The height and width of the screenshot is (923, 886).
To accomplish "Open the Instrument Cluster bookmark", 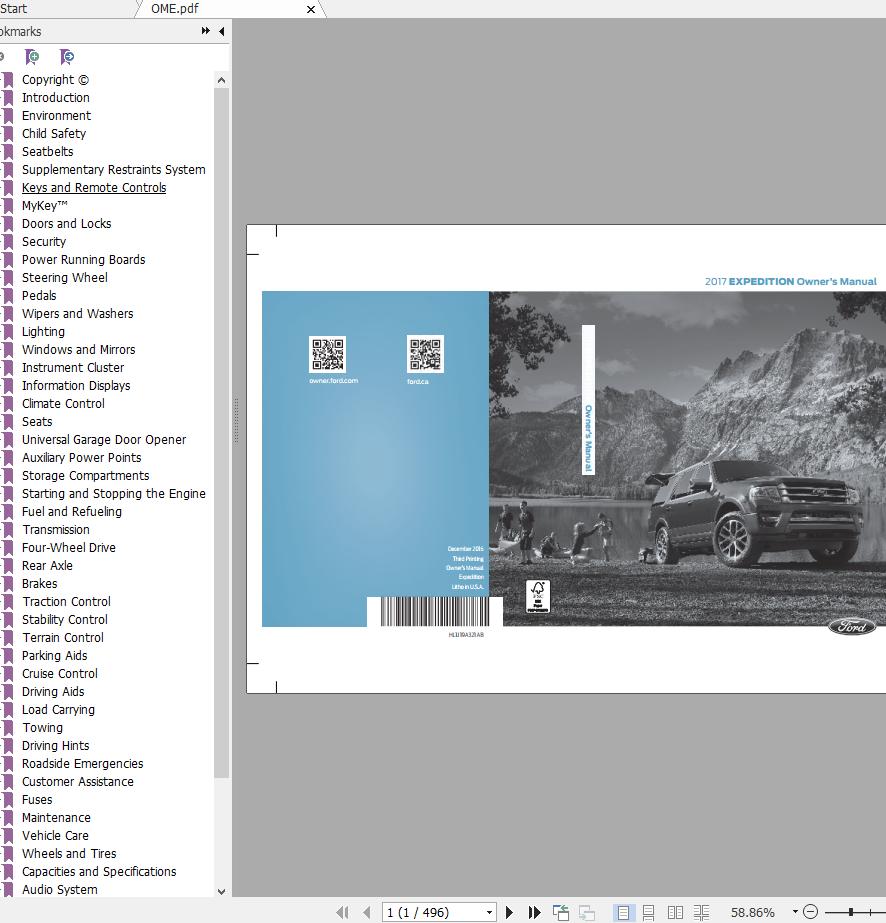I will click(x=73, y=368).
